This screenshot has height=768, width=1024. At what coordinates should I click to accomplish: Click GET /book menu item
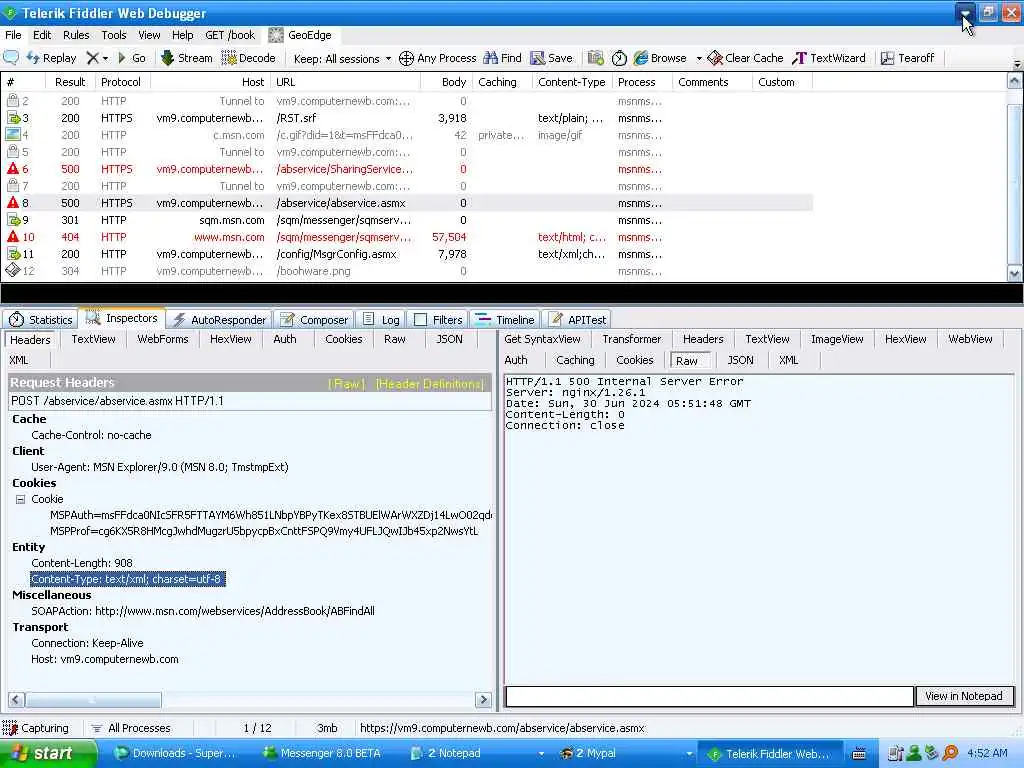pos(230,35)
